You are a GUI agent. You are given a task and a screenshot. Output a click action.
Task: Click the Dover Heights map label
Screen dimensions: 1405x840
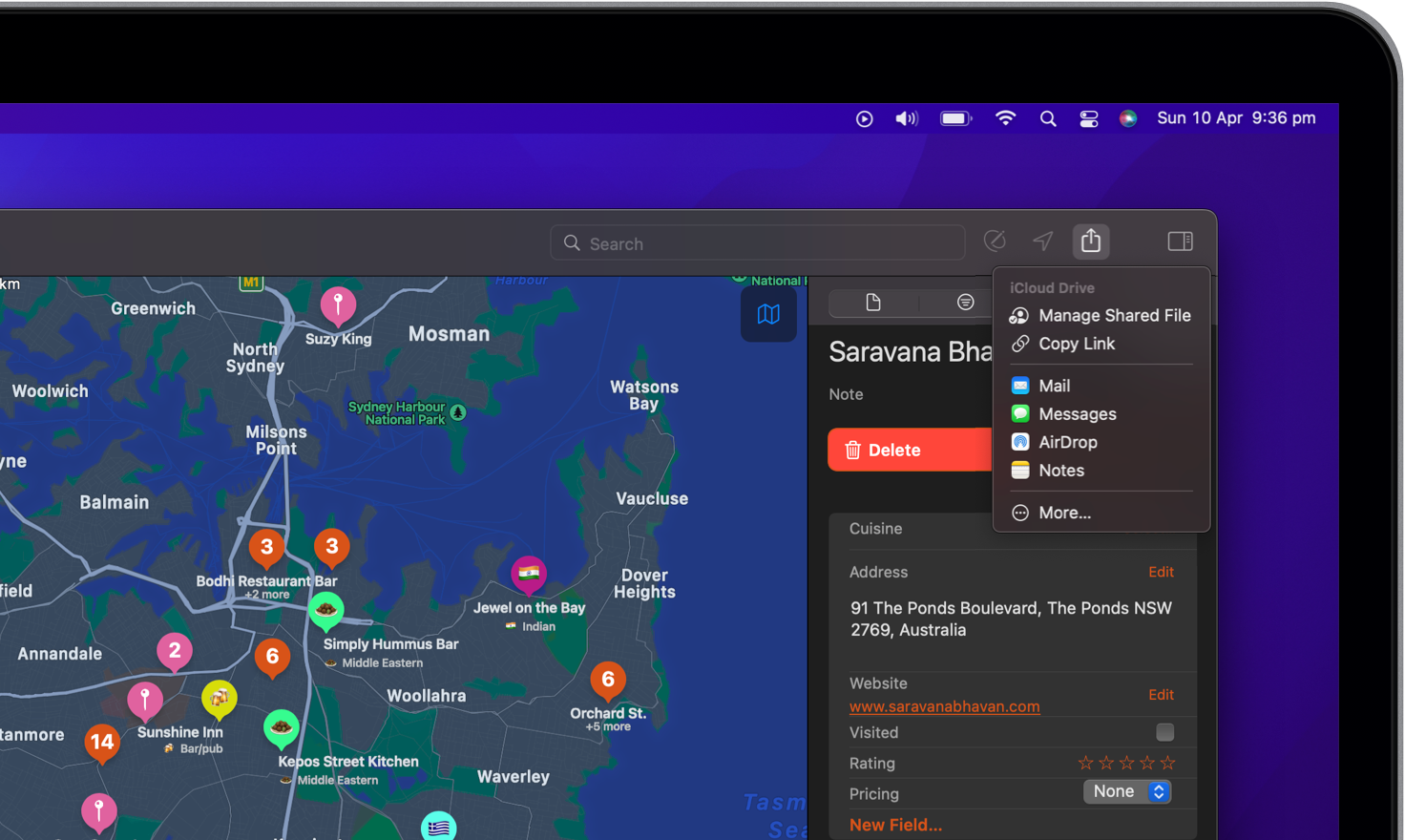click(x=644, y=583)
